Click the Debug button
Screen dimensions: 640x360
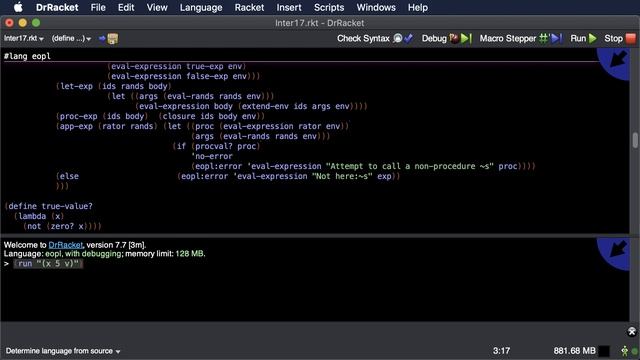(x=447, y=38)
